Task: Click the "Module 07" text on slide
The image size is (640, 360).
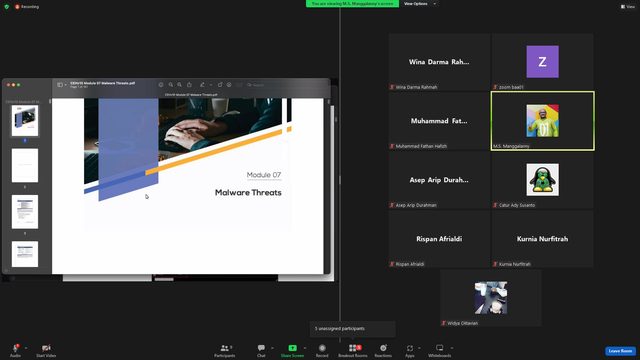Action: coord(264,175)
